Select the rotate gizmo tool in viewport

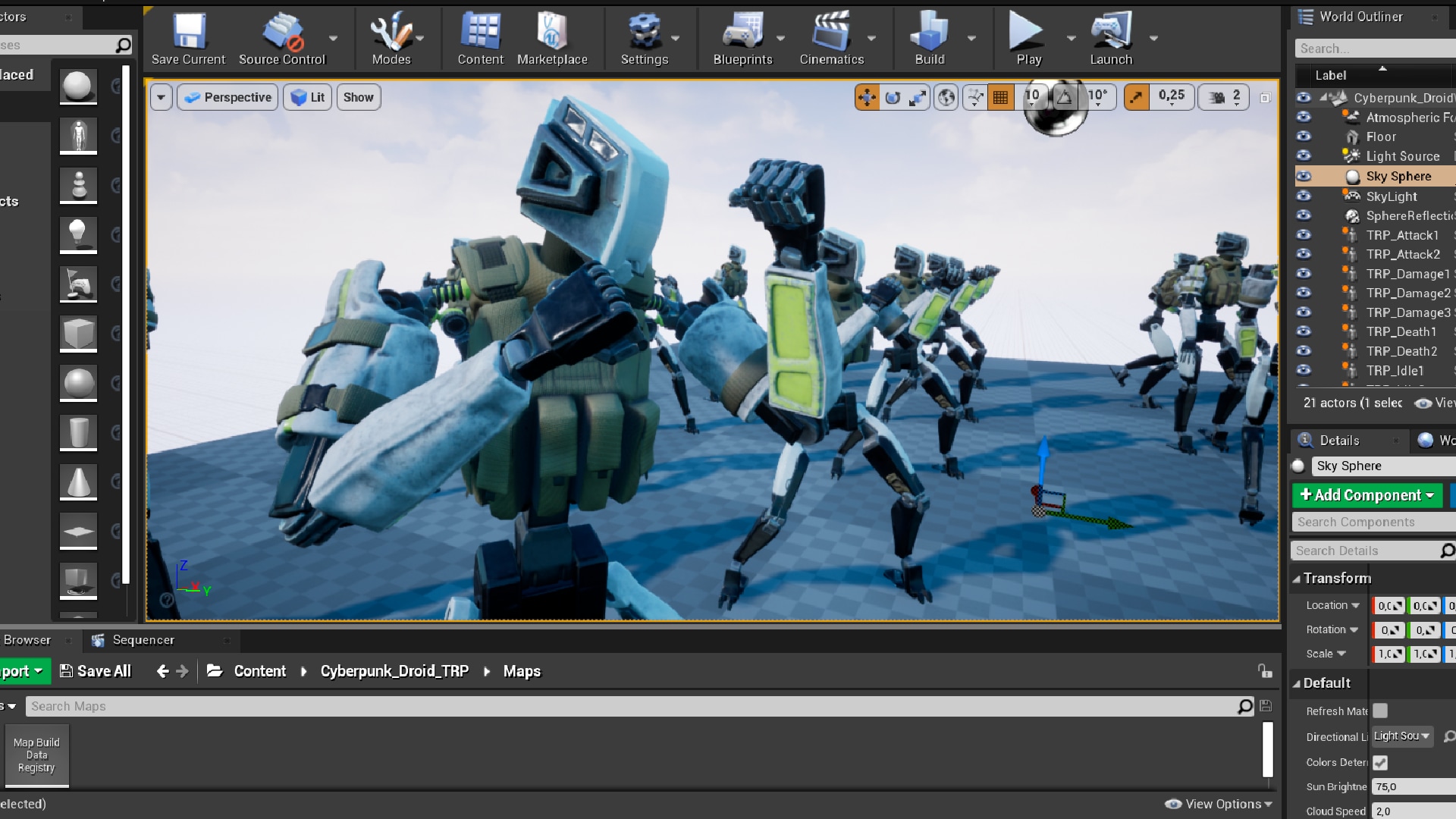(x=893, y=97)
